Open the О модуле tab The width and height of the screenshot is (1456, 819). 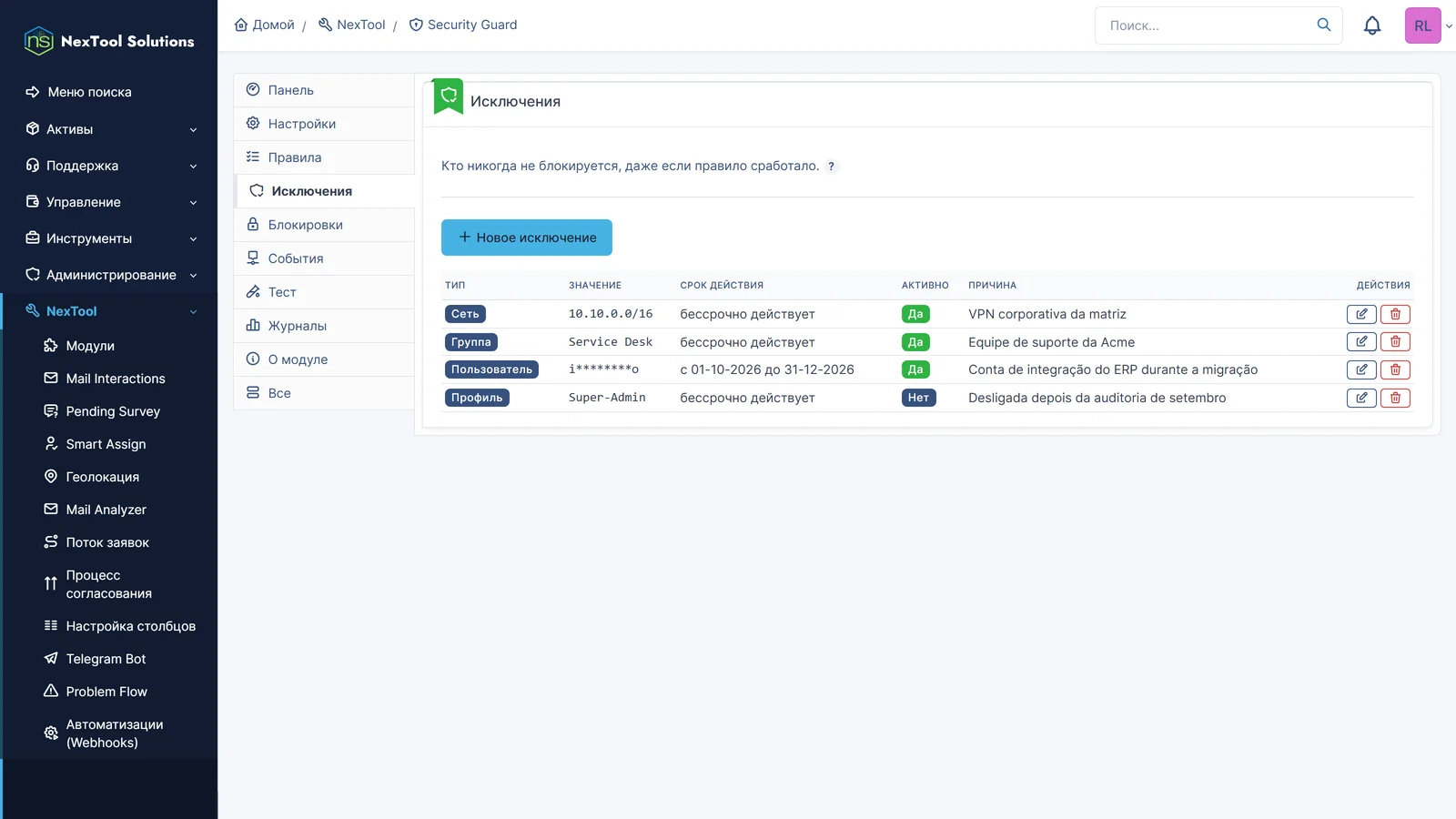[324, 359]
